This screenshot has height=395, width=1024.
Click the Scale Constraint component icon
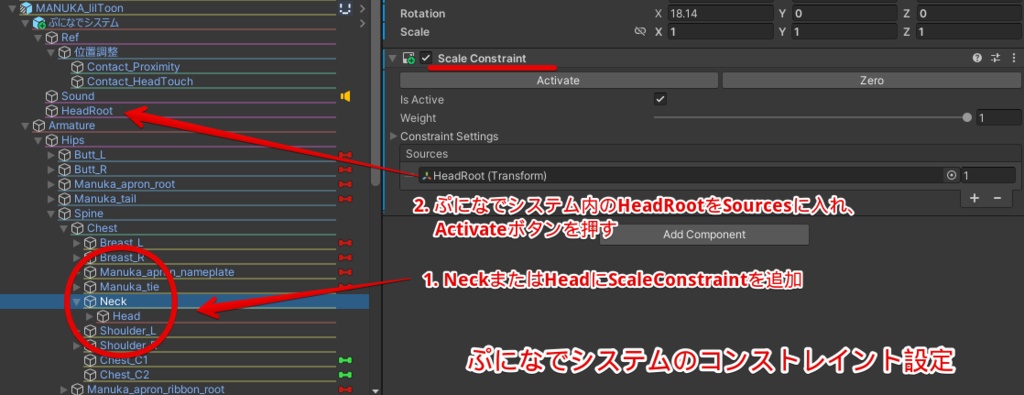click(409, 58)
